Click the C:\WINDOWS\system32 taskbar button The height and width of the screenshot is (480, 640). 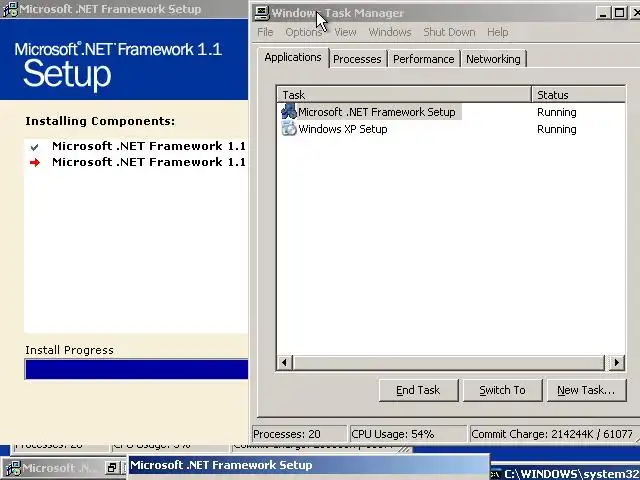pos(565,473)
